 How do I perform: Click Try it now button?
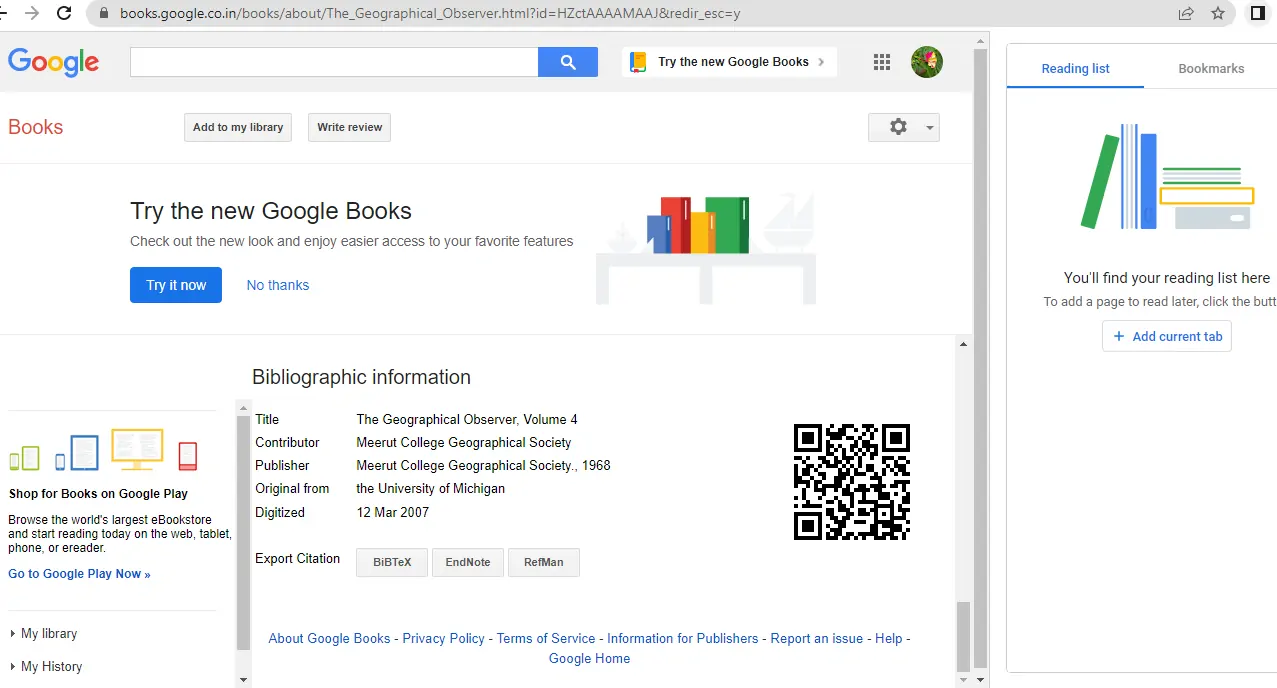[176, 285]
